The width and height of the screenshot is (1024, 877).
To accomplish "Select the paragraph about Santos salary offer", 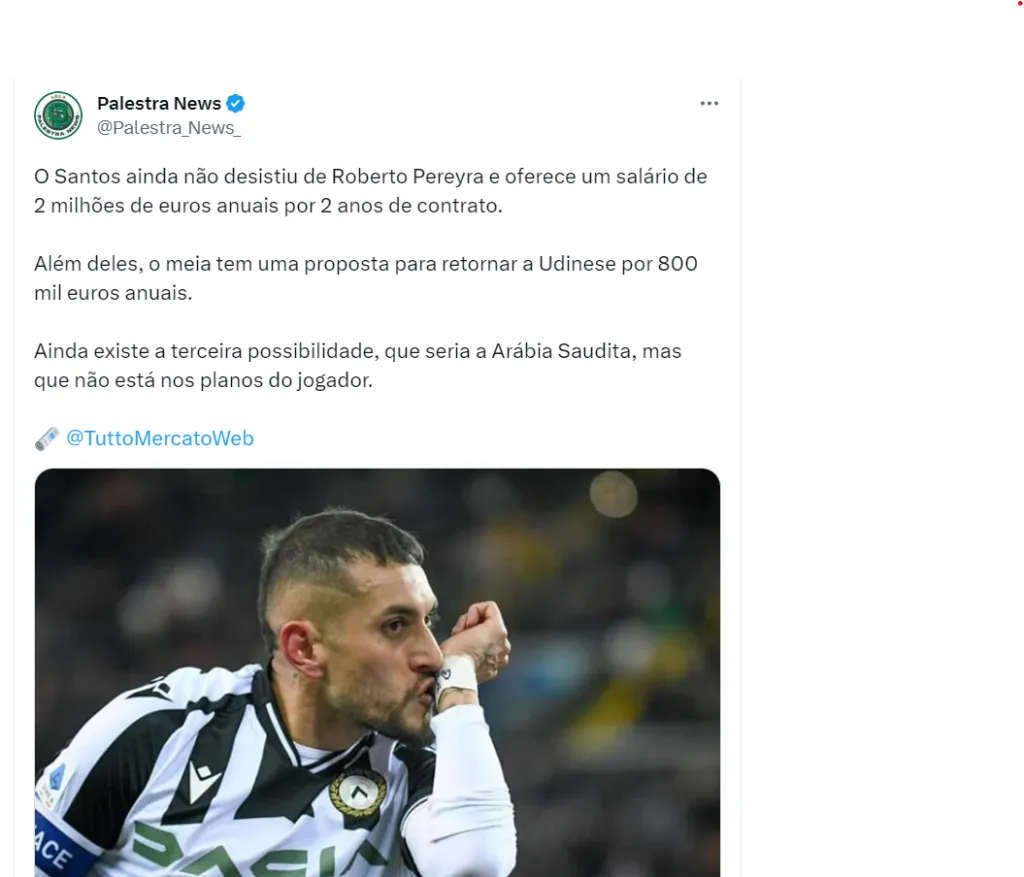I will pyautogui.click(x=371, y=191).
